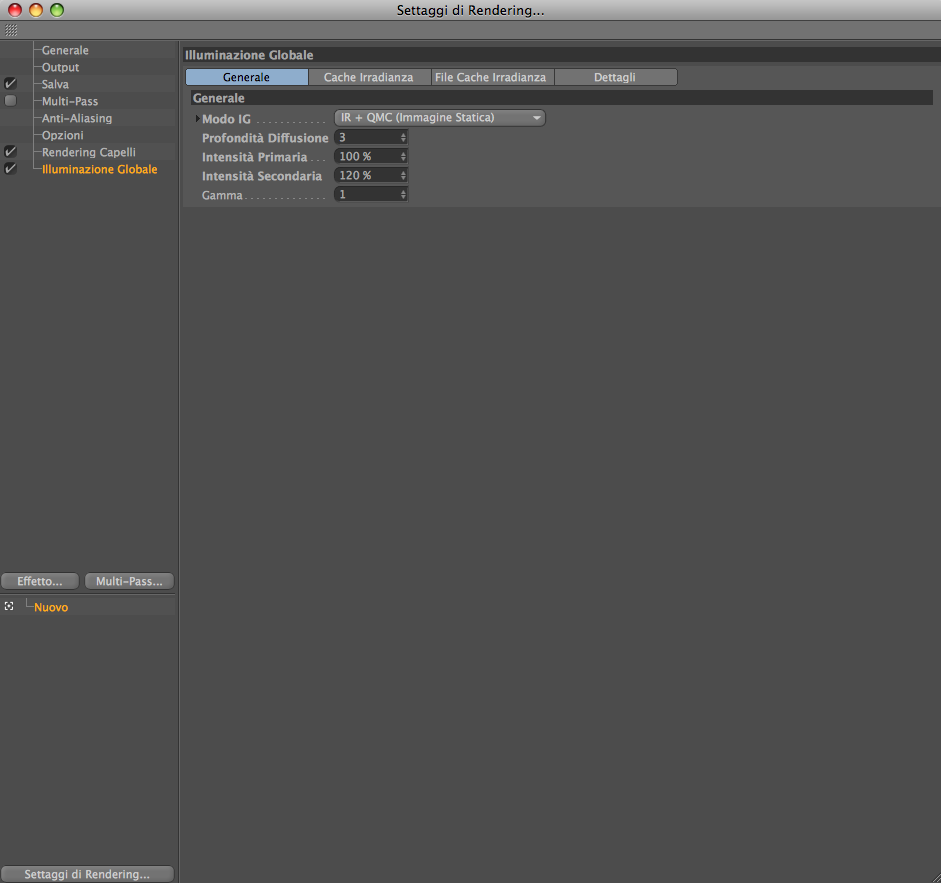This screenshot has height=883, width=941.
Task: Select Anti-Aliasing in the settings list
Action: coord(77,118)
